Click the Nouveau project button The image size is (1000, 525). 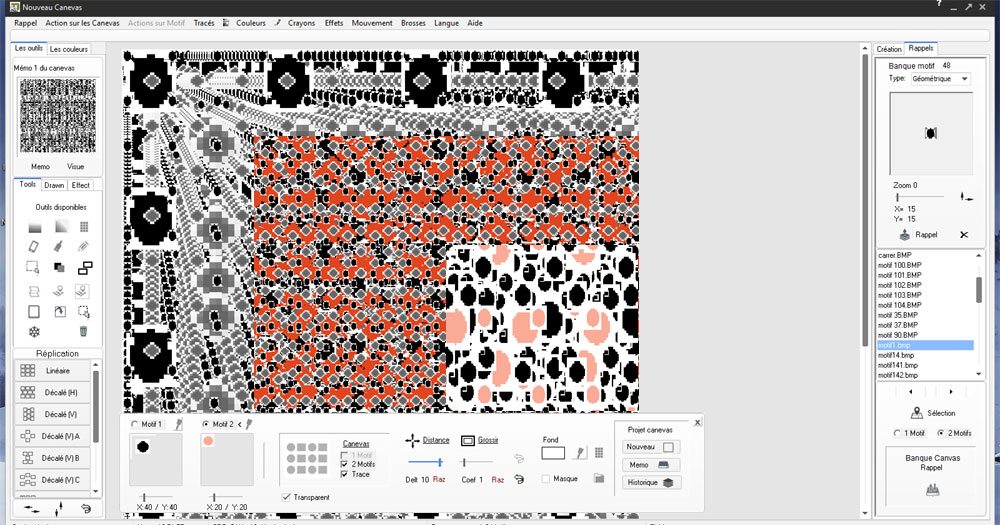[x=650, y=447]
